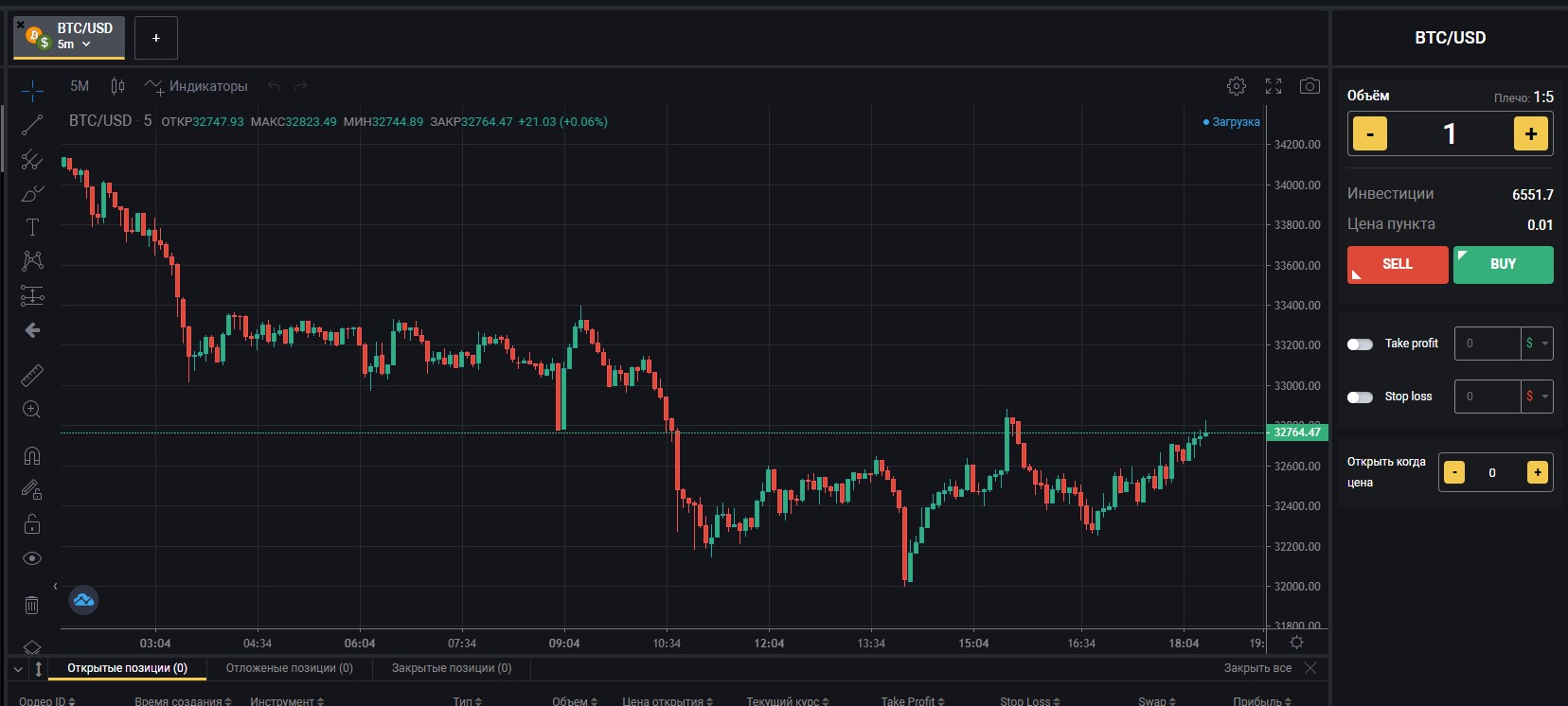This screenshot has height=706, width=1568.
Task: Enable the Take profit switch
Action: [x=1360, y=344]
